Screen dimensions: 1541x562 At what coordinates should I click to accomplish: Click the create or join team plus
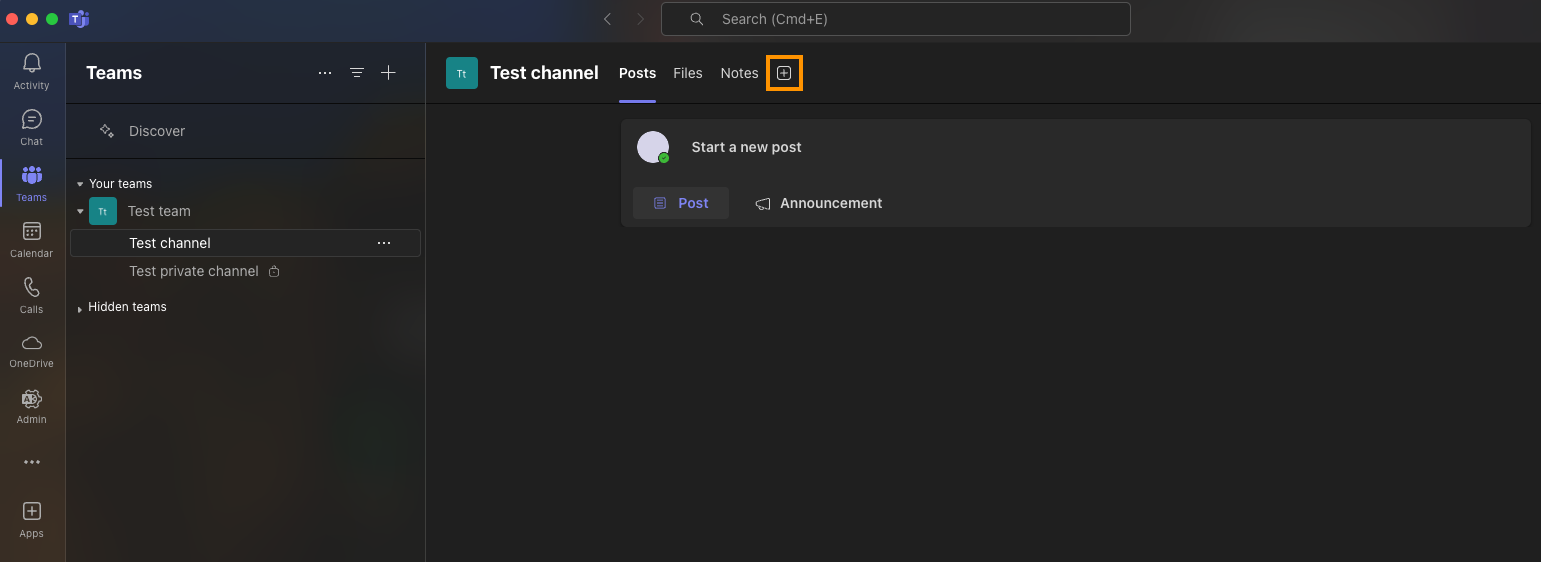coord(389,73)
